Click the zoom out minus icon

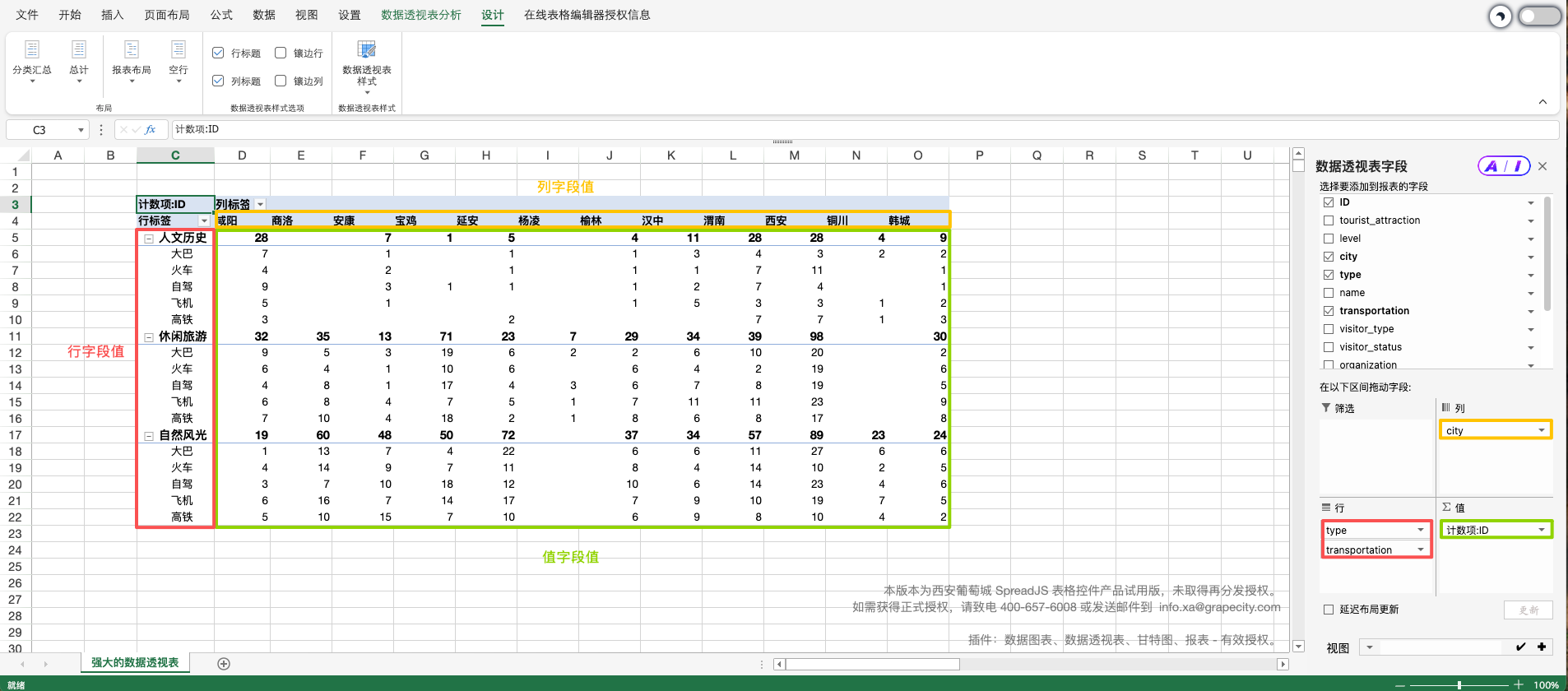[1400, 684]
